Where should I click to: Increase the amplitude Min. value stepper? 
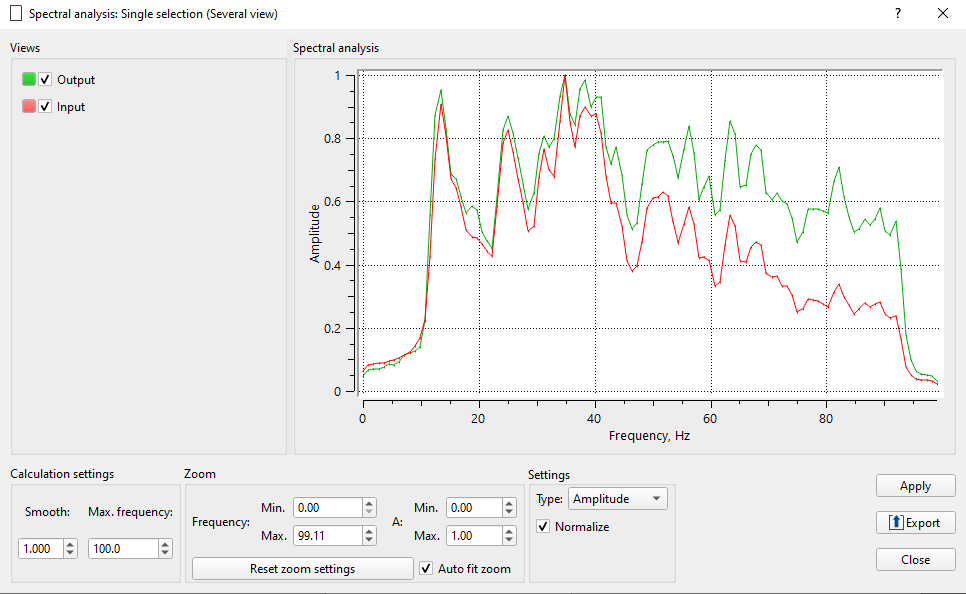tap(509, 504)
